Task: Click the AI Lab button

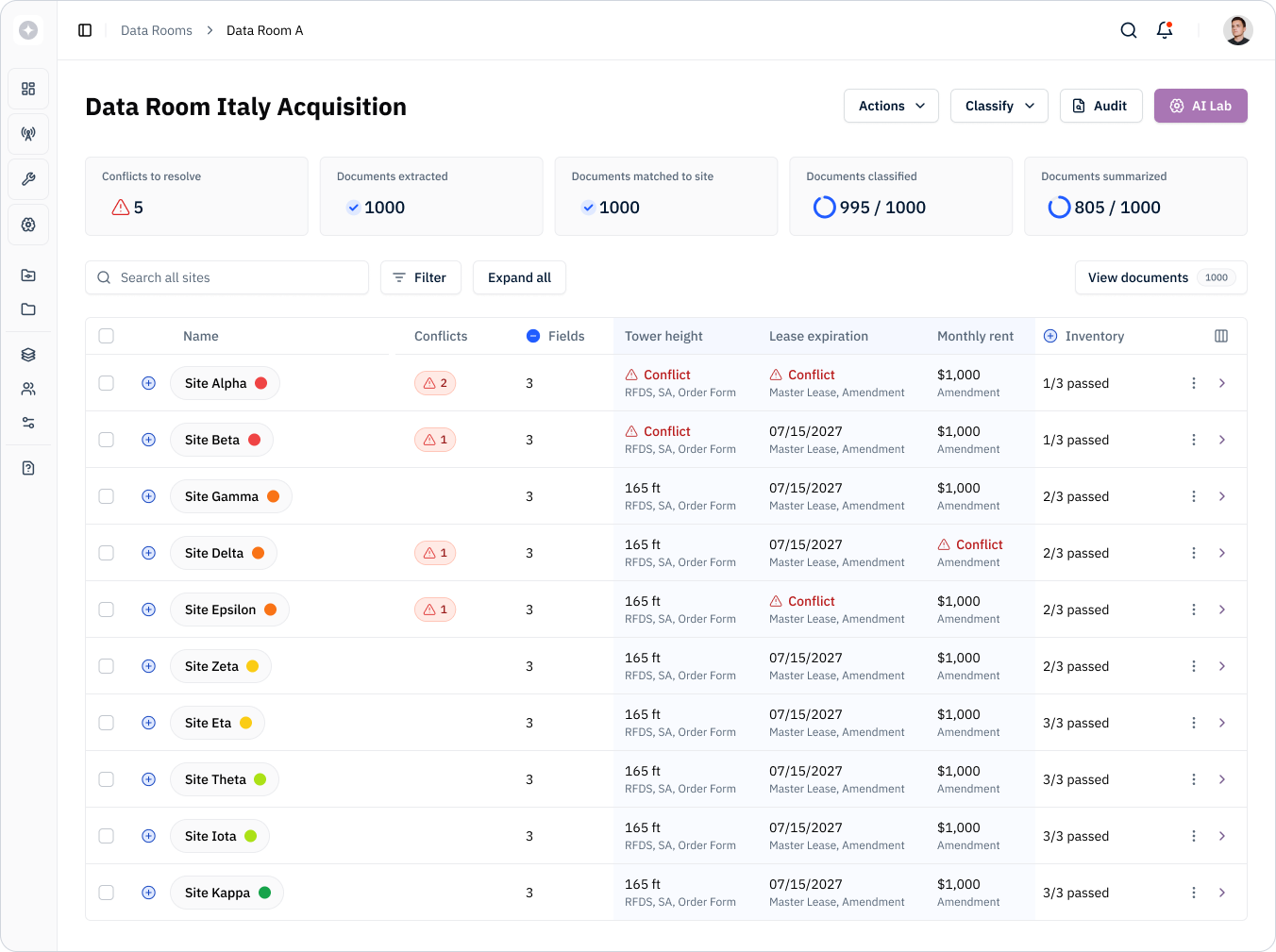Action: (1200, 106)
